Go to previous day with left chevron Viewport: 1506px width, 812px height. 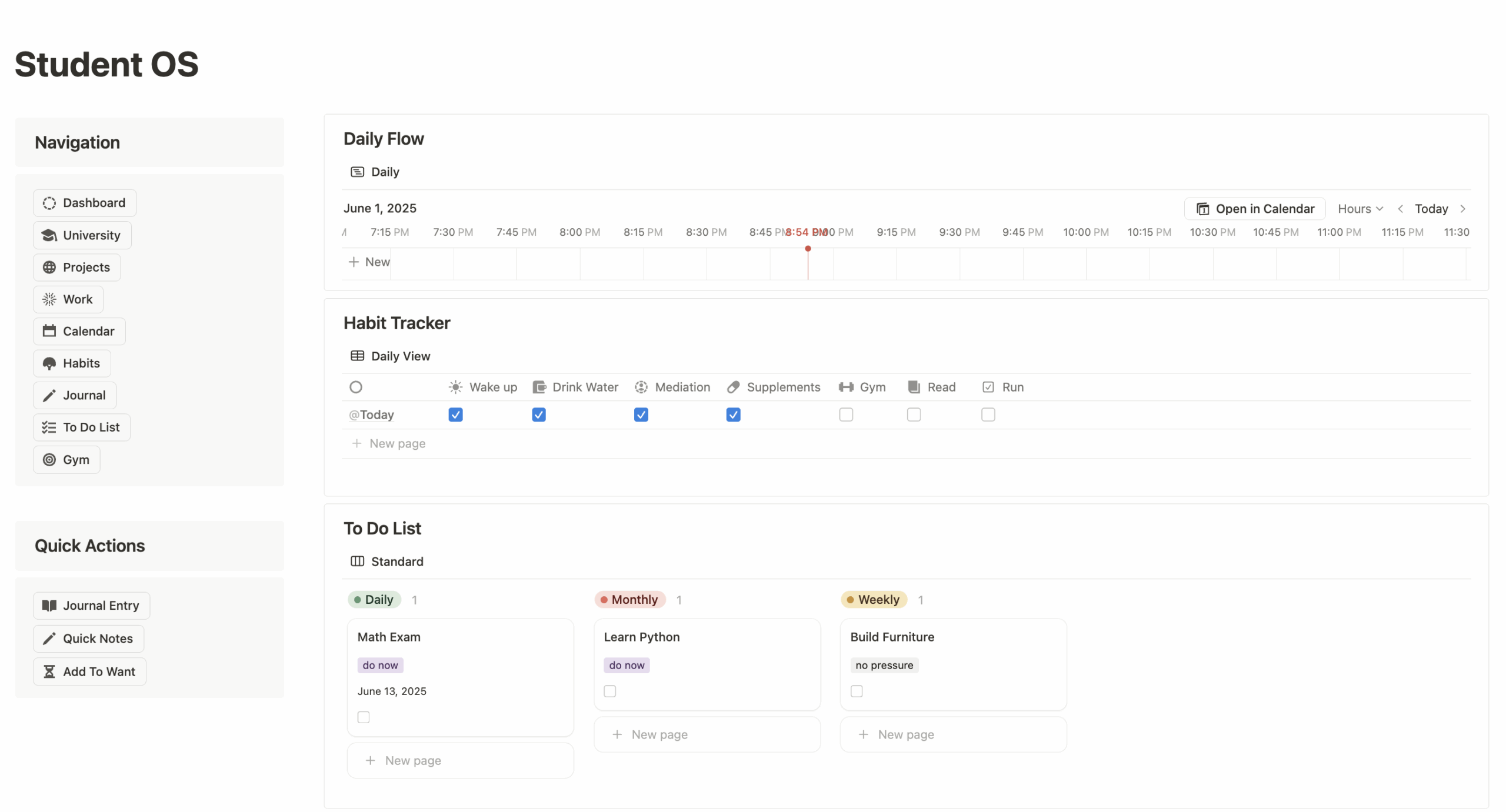[1401, 209]
